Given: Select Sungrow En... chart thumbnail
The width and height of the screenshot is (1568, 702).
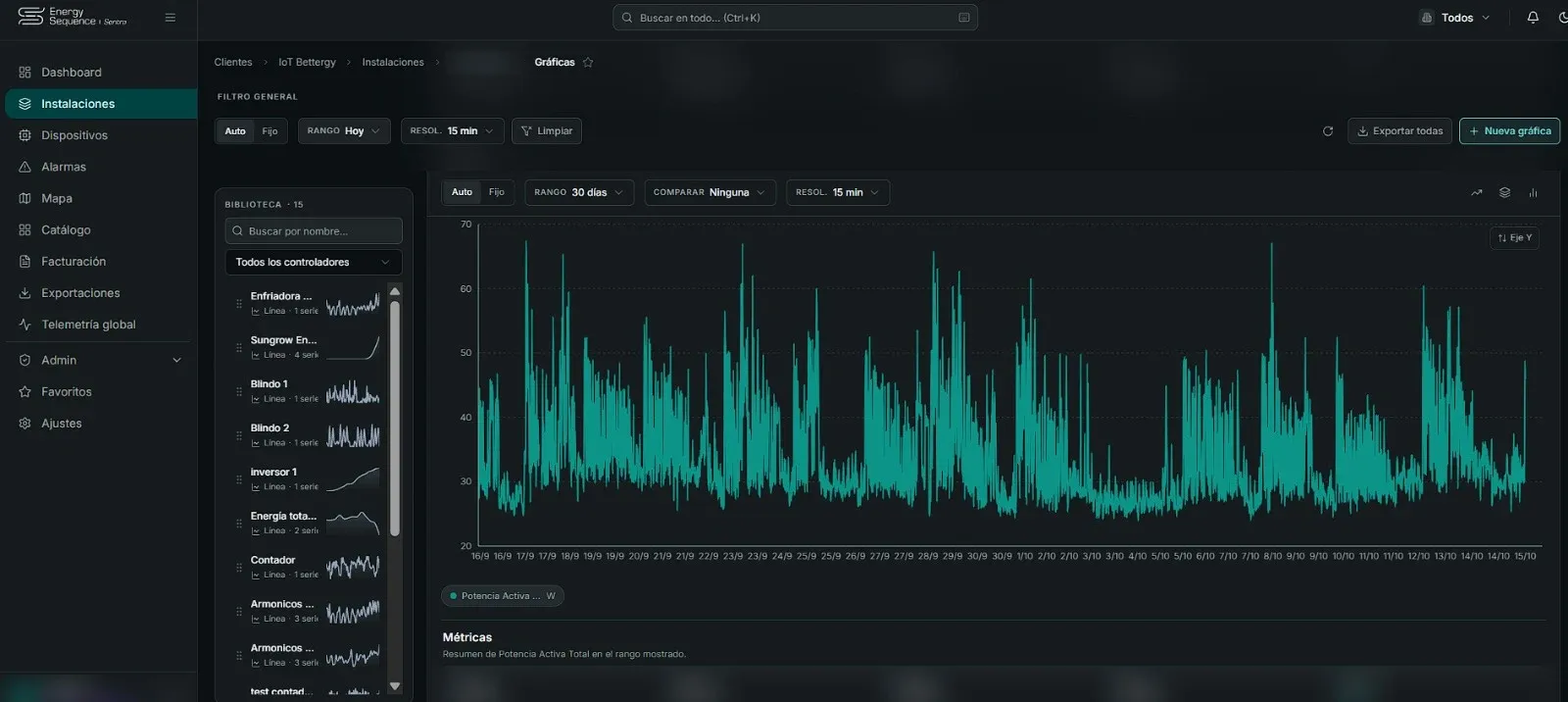Looking at the screenshot, I should click(x=354, y=348).
